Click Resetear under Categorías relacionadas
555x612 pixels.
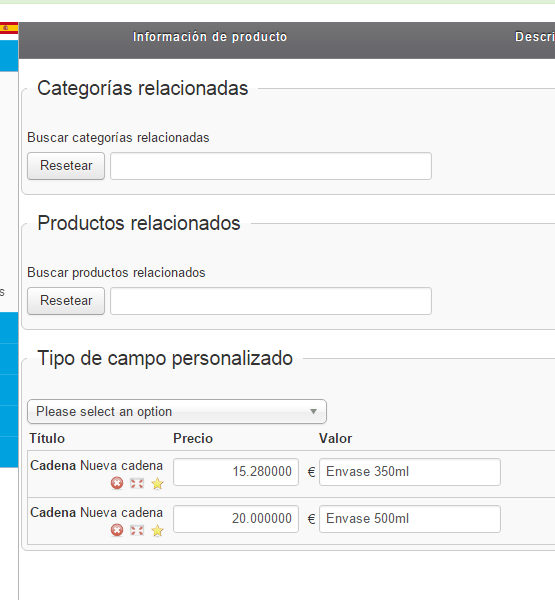pyautogui.click(x=66, y=166)
